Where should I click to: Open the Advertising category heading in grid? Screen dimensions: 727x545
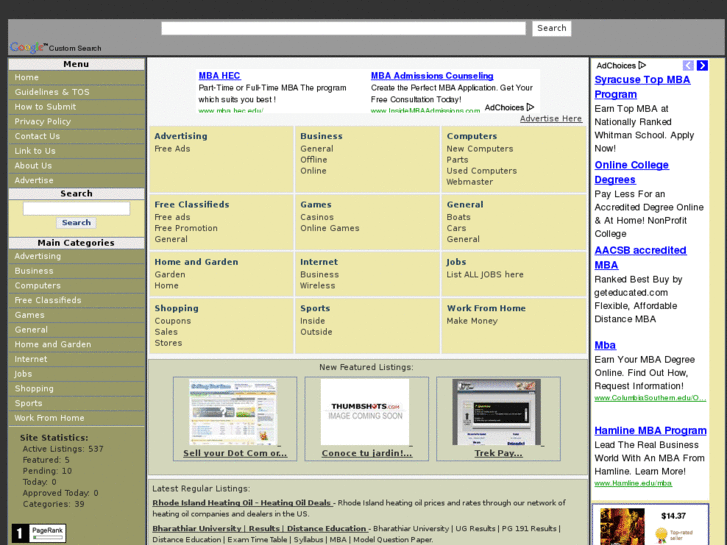181,136
